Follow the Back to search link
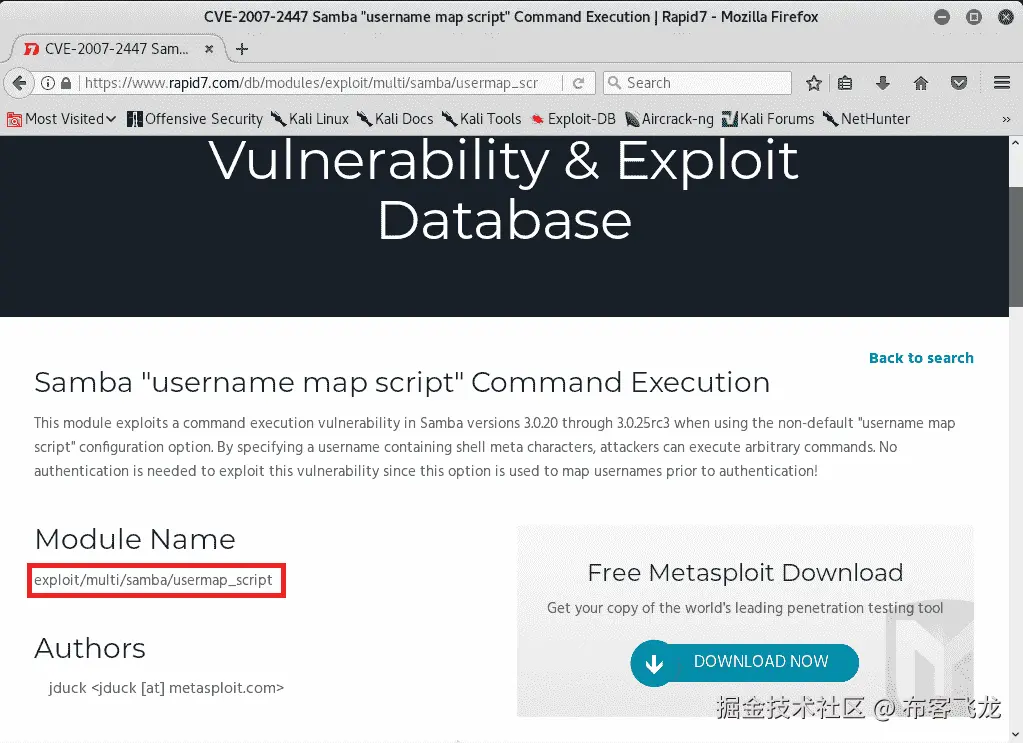Screen dimensions: 1023x743 [921, 358]
